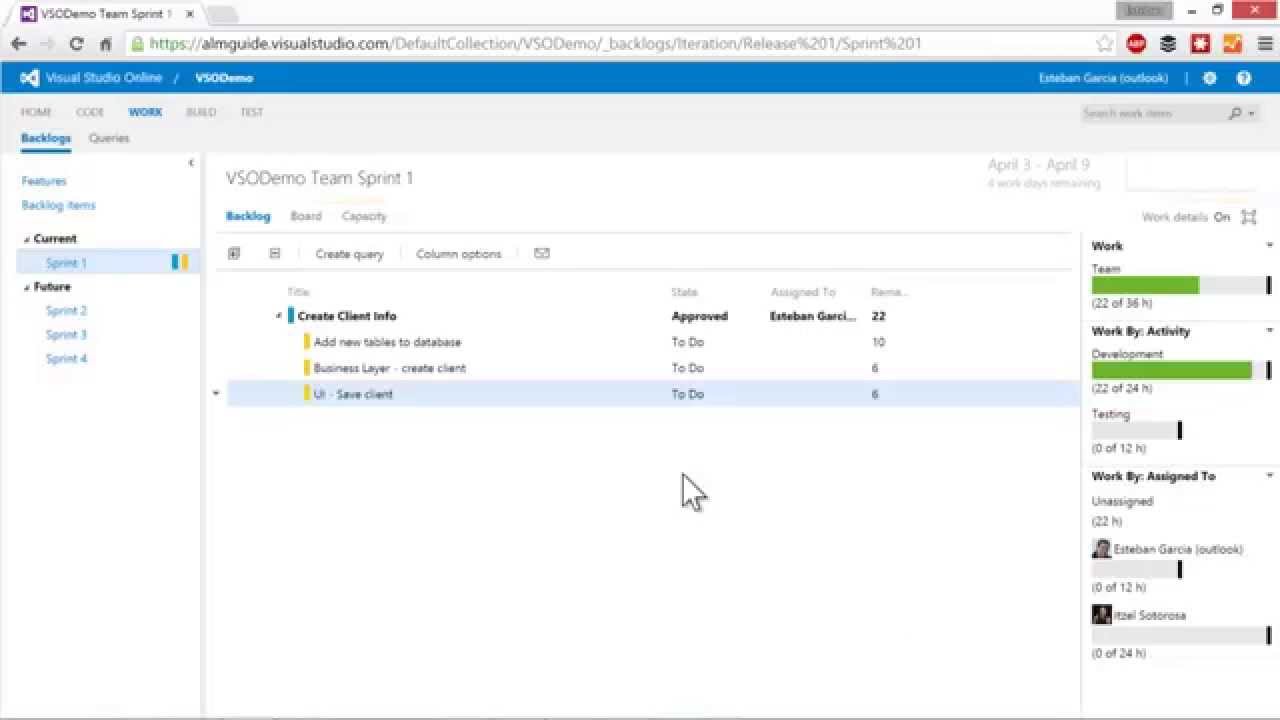1280x720 pixels.
Task: Click Development capacity progress bar
Action: tap(1181, 370)
